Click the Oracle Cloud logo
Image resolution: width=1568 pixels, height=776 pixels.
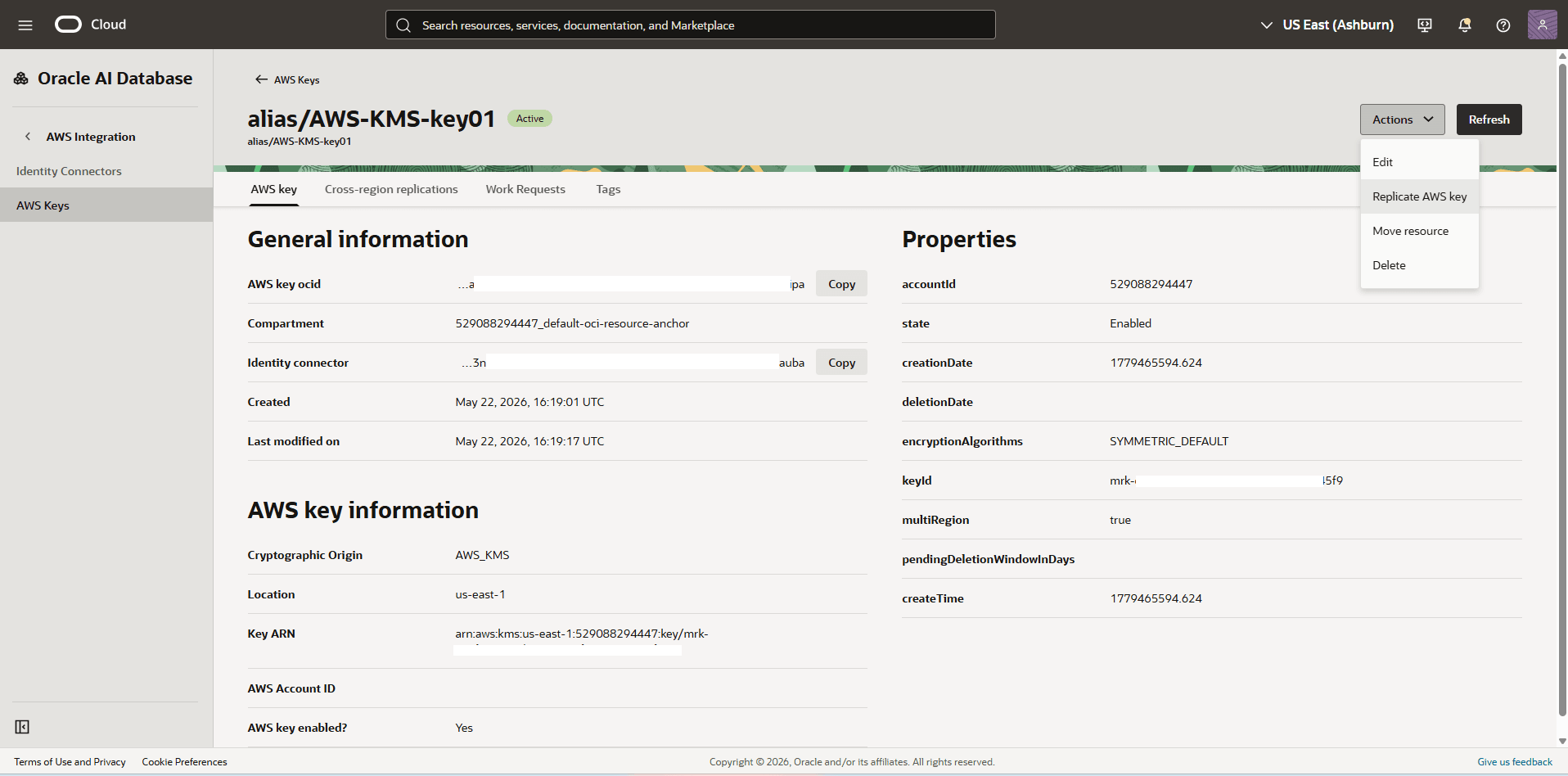pyautogui.click(x=90, y=25)
